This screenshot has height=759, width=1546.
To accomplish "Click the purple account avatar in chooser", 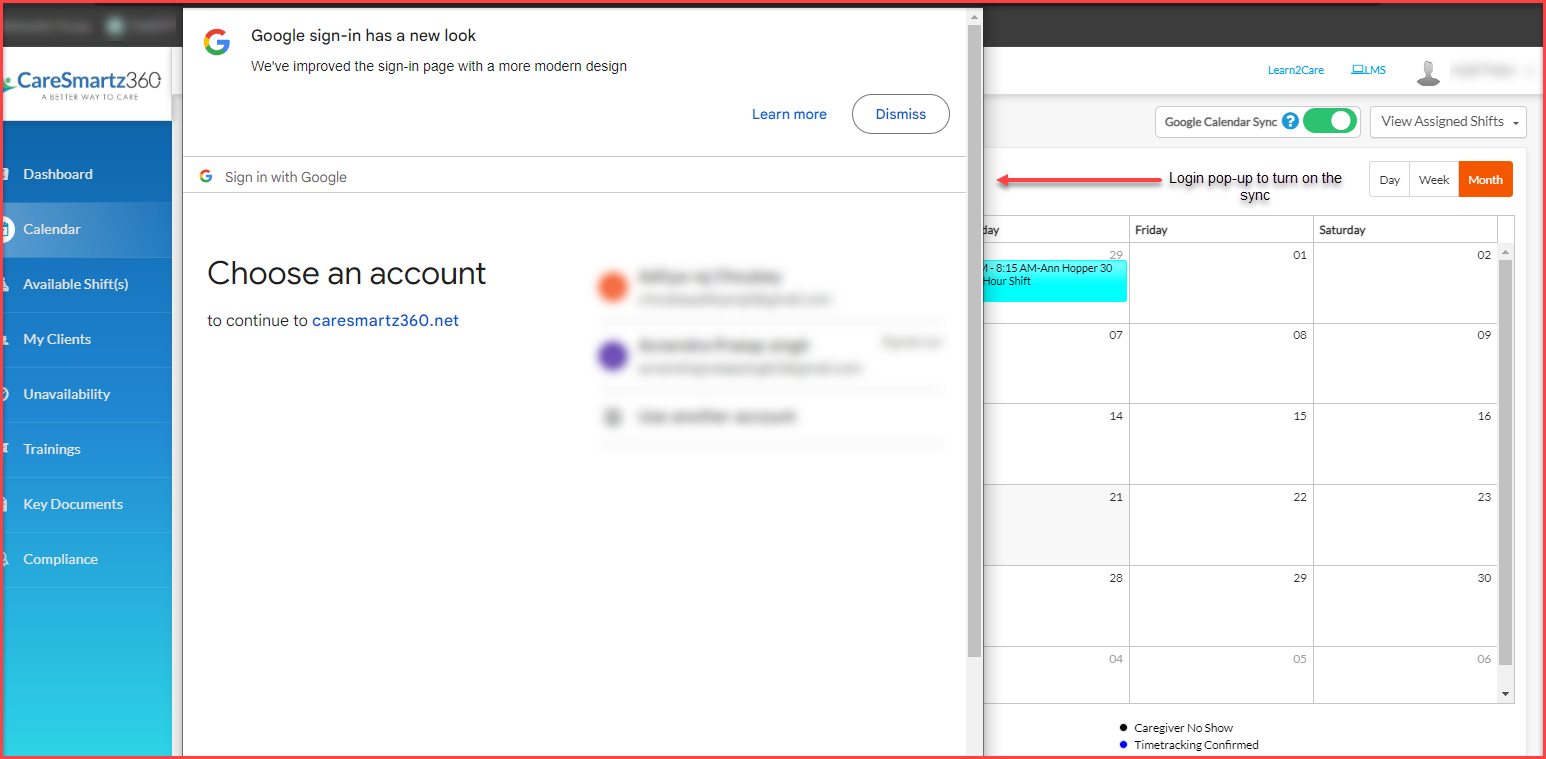I will click(612, 356).
